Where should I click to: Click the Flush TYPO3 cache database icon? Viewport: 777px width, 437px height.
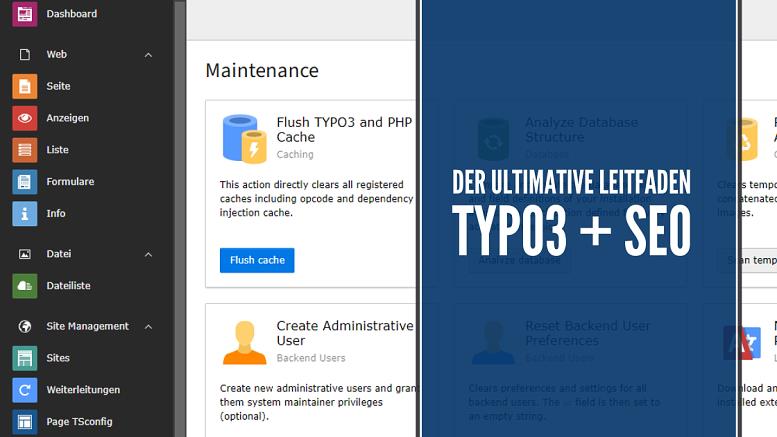coord(244,139)
